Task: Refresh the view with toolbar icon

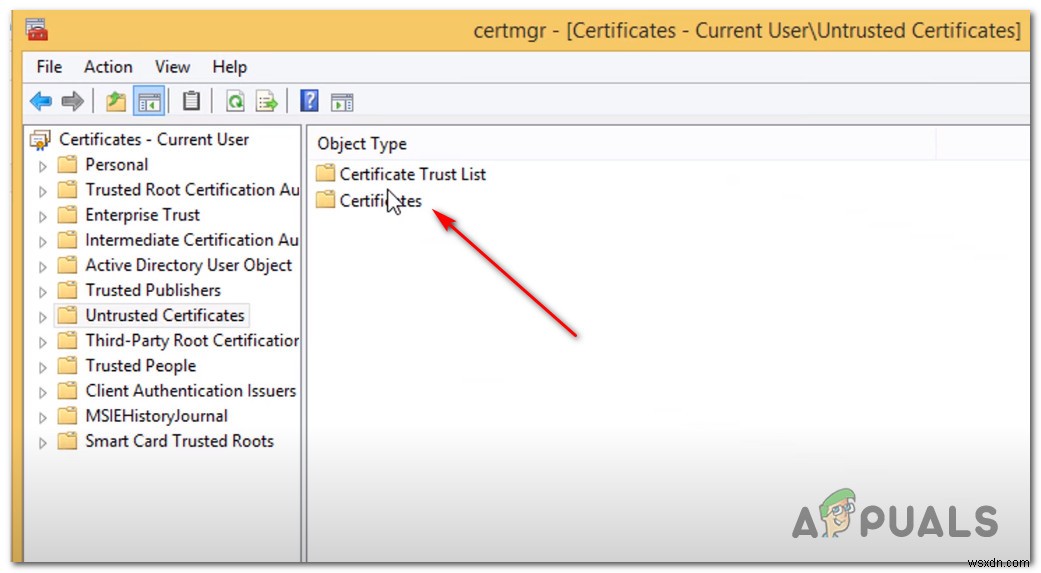Action: coord(235,102)
